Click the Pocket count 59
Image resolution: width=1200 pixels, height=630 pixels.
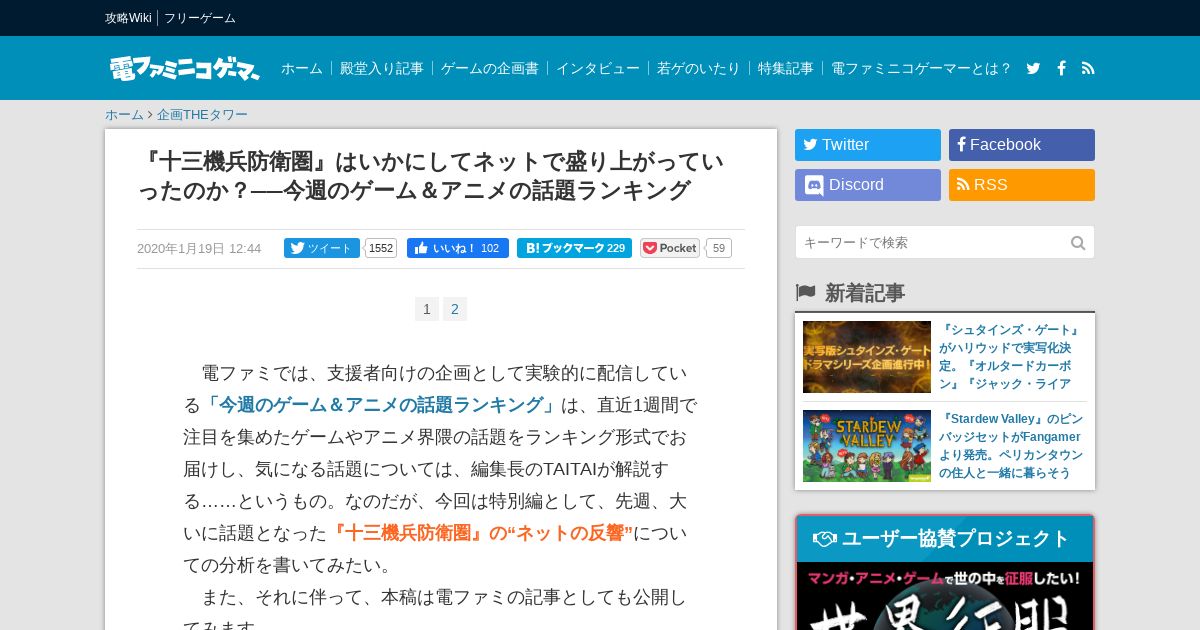(719, 248)
